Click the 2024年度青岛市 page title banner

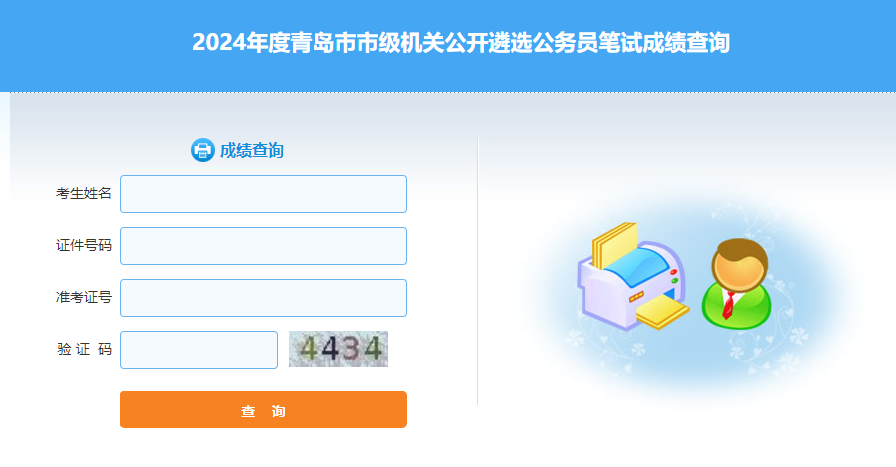[x=461, y=43]
